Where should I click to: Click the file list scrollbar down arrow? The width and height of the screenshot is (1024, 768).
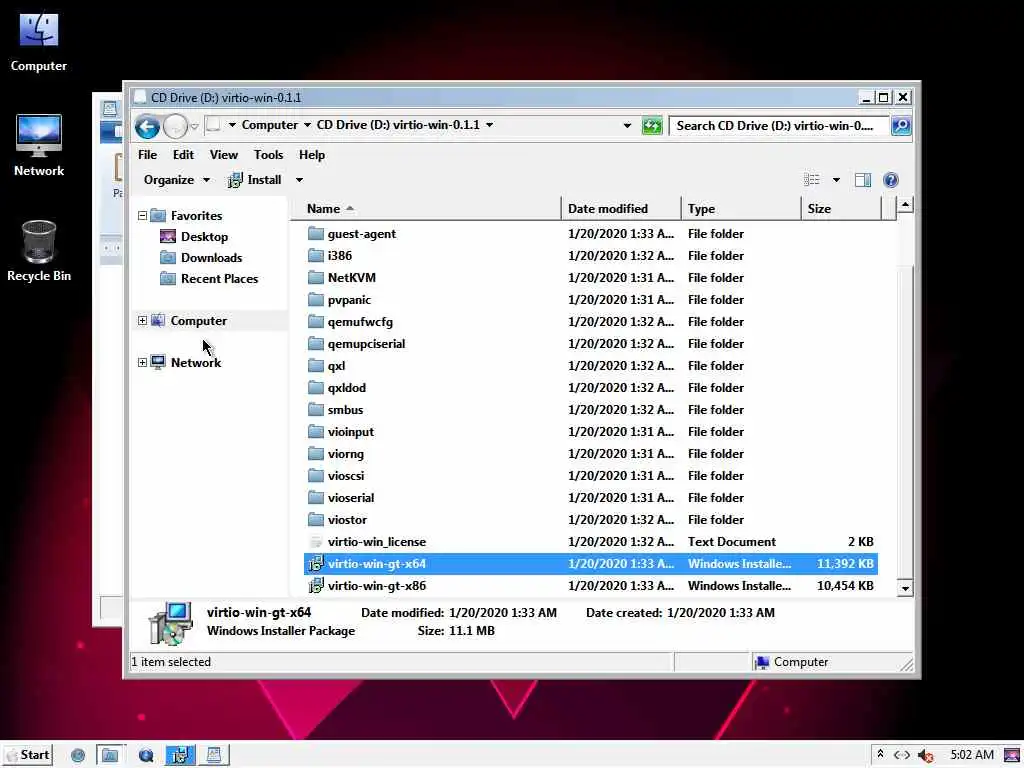click(x=905, y=588)
